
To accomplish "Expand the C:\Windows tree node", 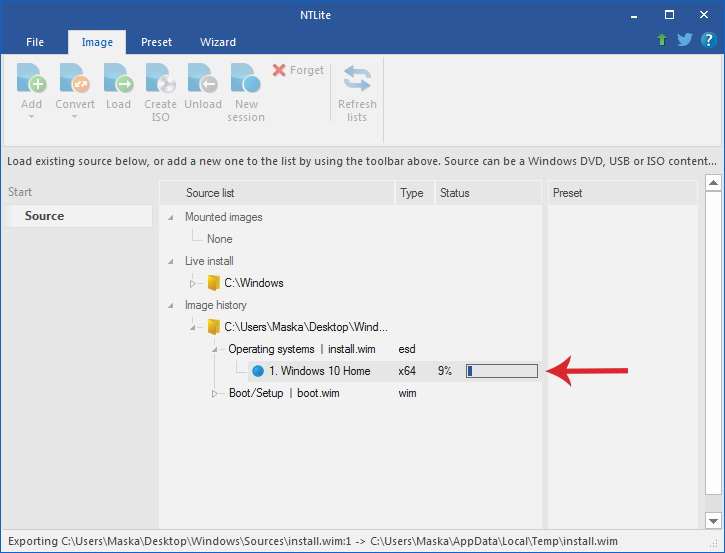I will 193,283.
